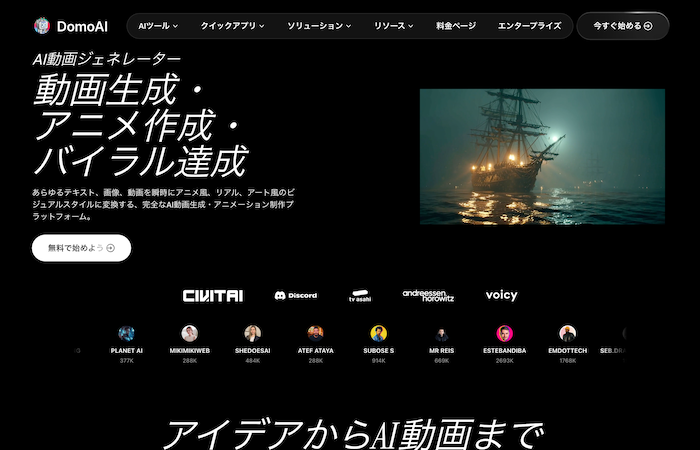Click the pirate ship video preview
The height and width of the screenshot is (450, 700).
(541, 156)
